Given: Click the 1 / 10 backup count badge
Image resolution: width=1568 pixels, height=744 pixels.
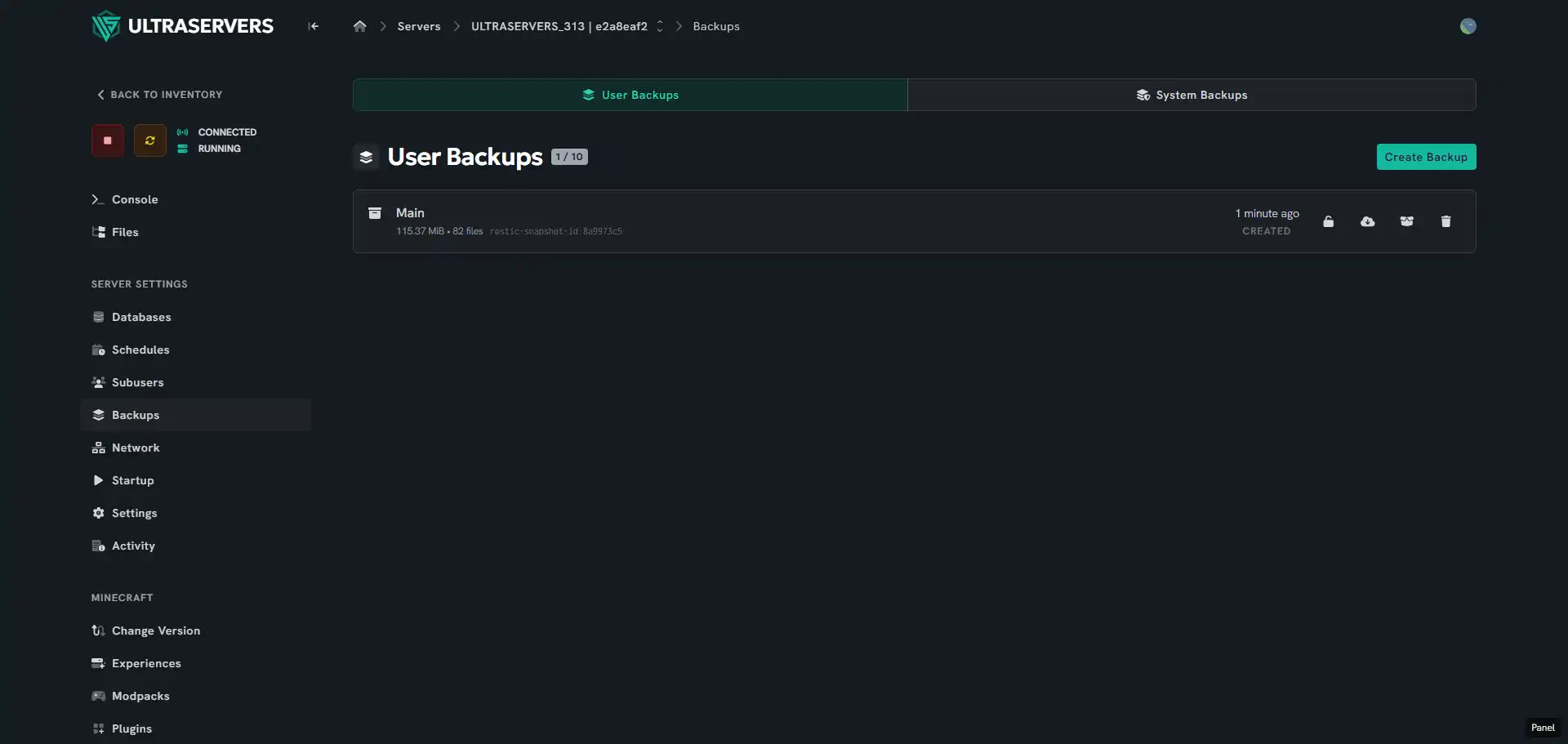Looking at the screenshot, I should 569,157.
